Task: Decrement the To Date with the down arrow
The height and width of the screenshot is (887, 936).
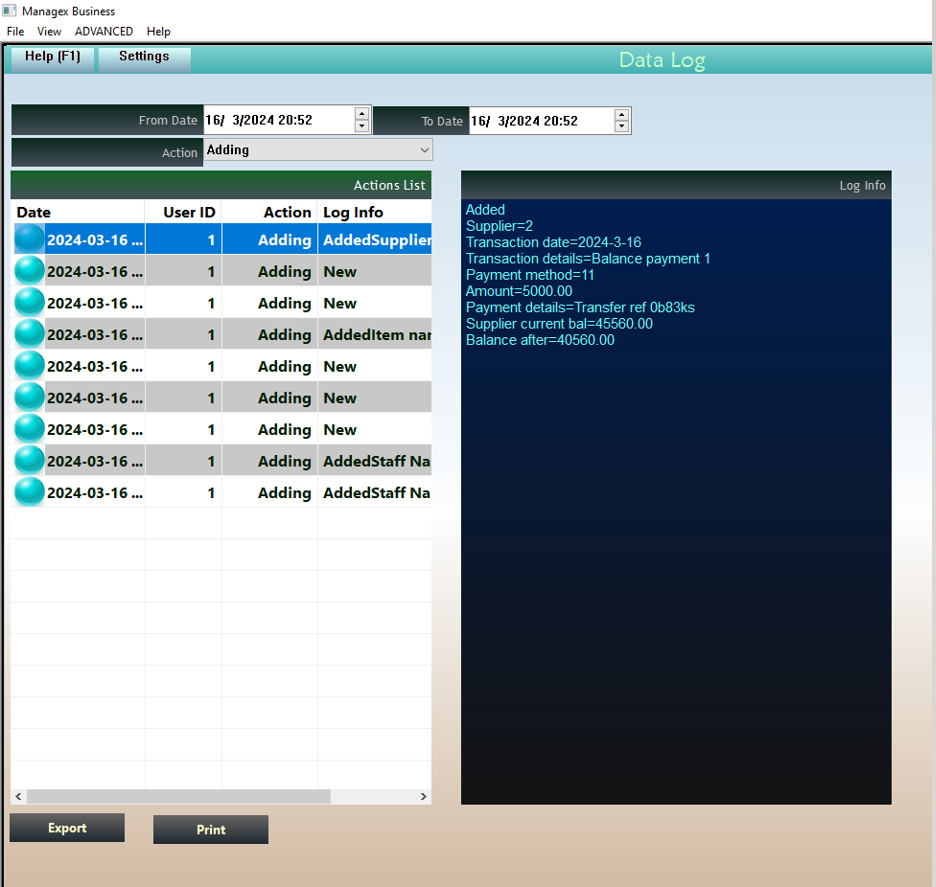Action: pos(621,125)
